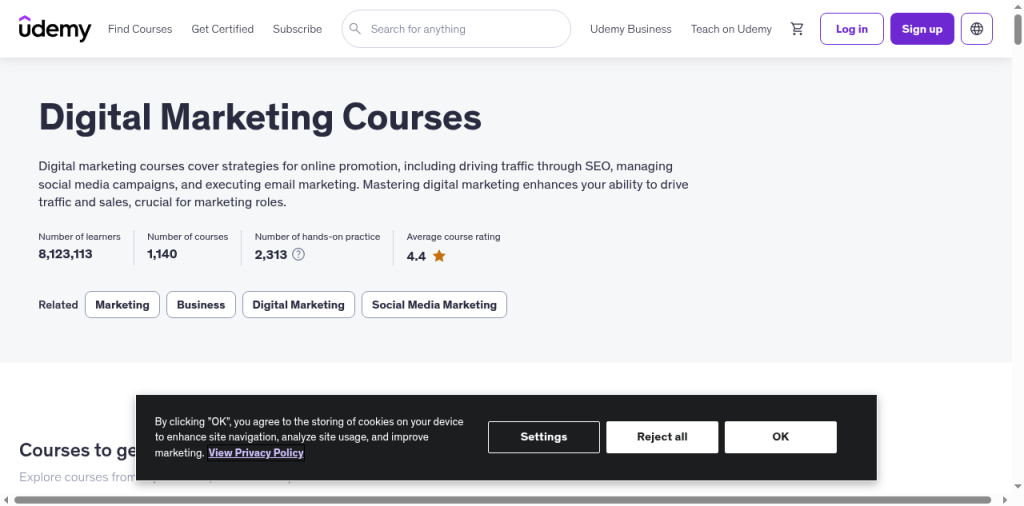Click the globe language selector icon
The width and height of the screenshot is (1024, 506).
point(976,29)
